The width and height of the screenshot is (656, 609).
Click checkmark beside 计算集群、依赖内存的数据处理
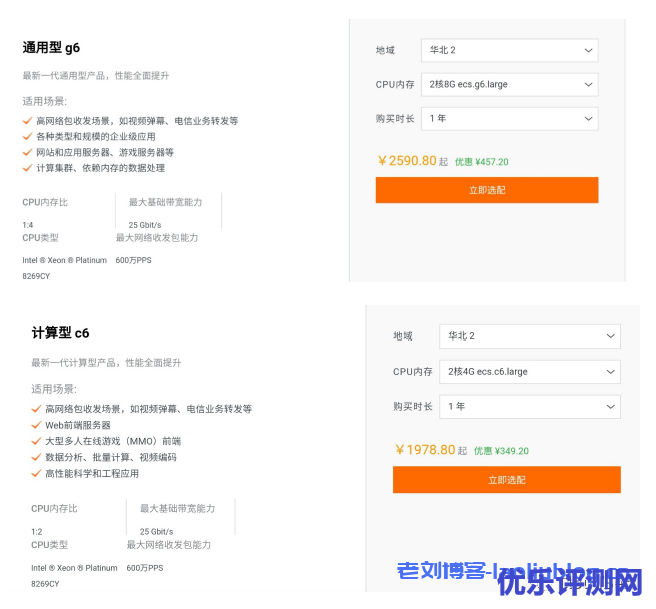27,169
